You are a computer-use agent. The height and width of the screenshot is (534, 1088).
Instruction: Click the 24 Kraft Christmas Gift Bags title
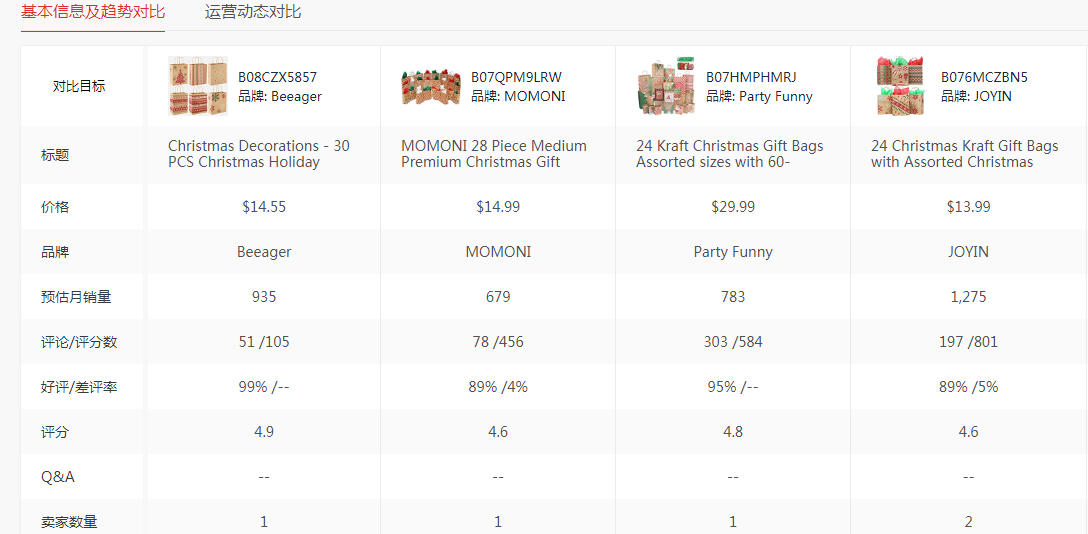tap(730, 154)
